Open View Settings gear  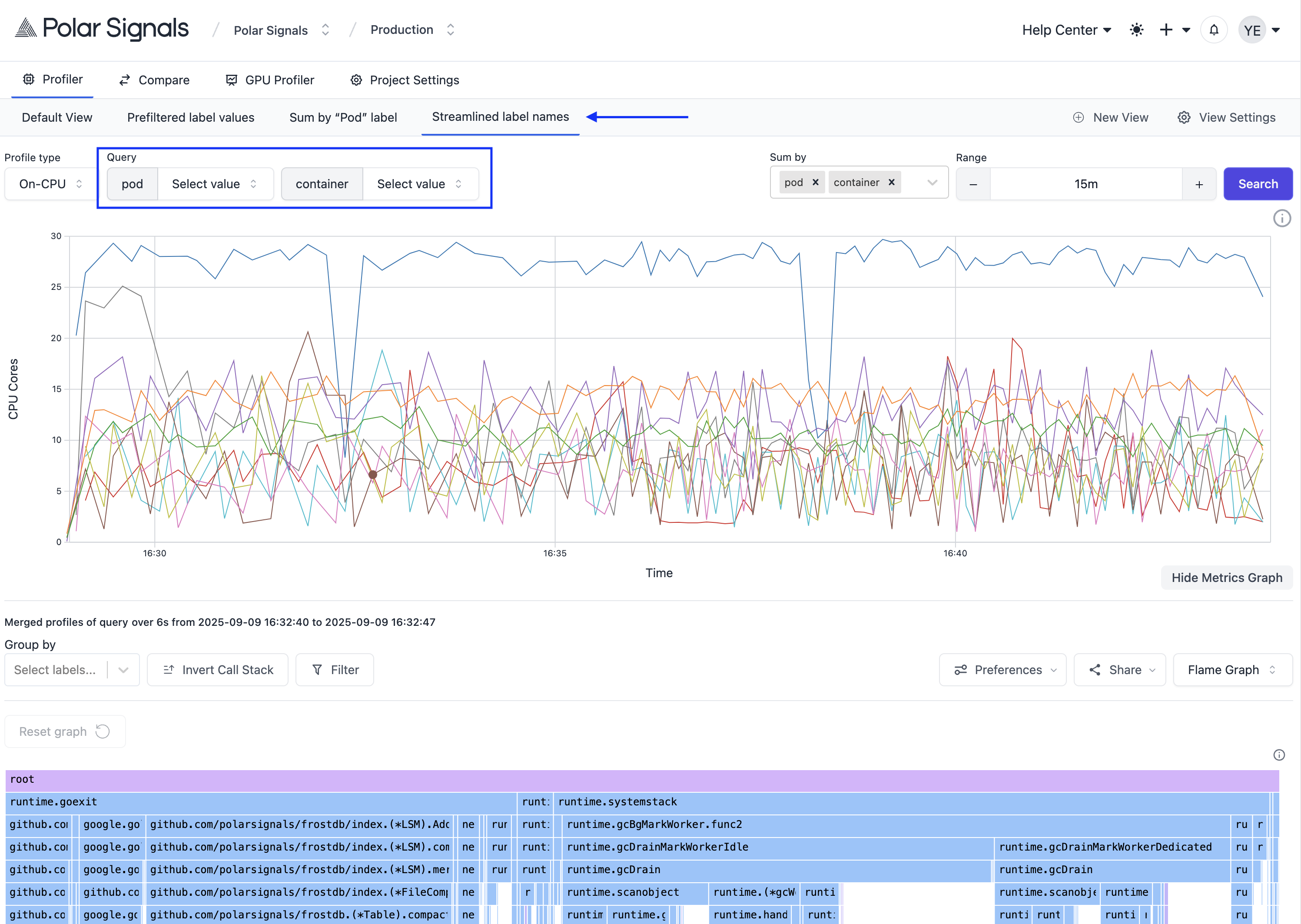point(1227,118)
